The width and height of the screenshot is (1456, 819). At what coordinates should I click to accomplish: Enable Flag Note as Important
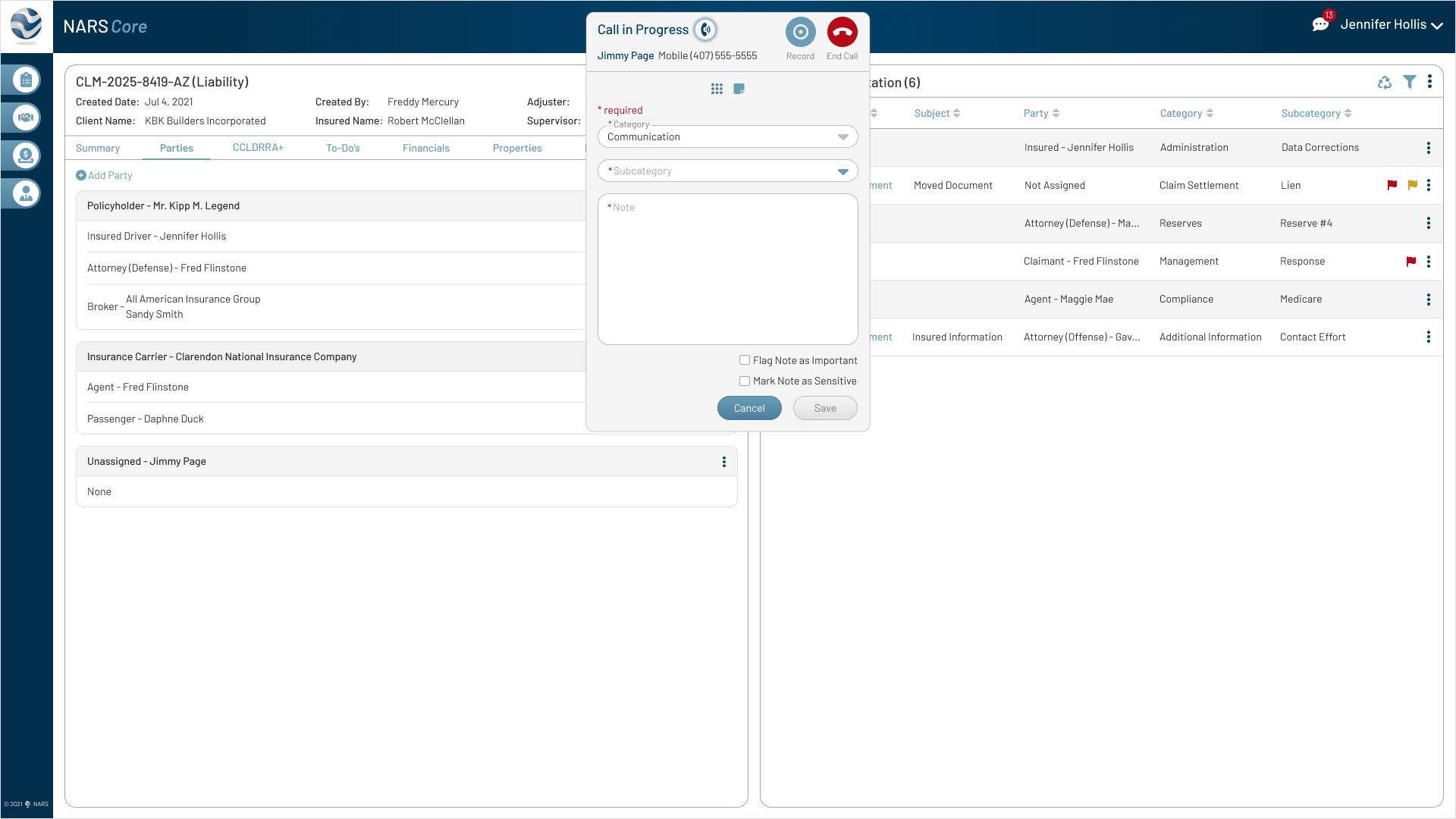tap(745, 360)
